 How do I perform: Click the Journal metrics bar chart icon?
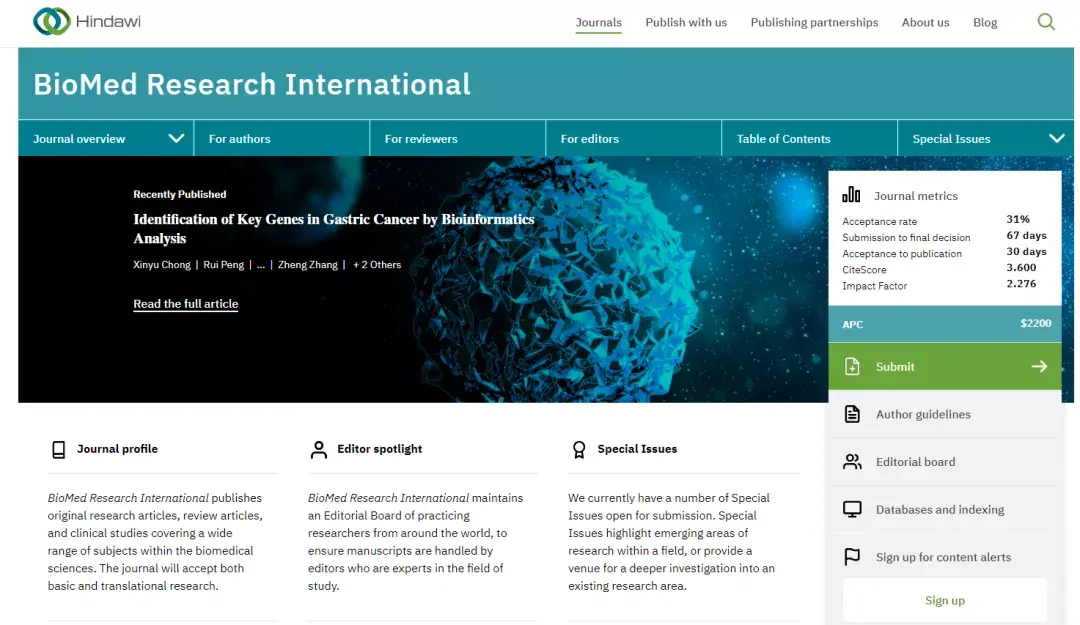click(853, 194)
